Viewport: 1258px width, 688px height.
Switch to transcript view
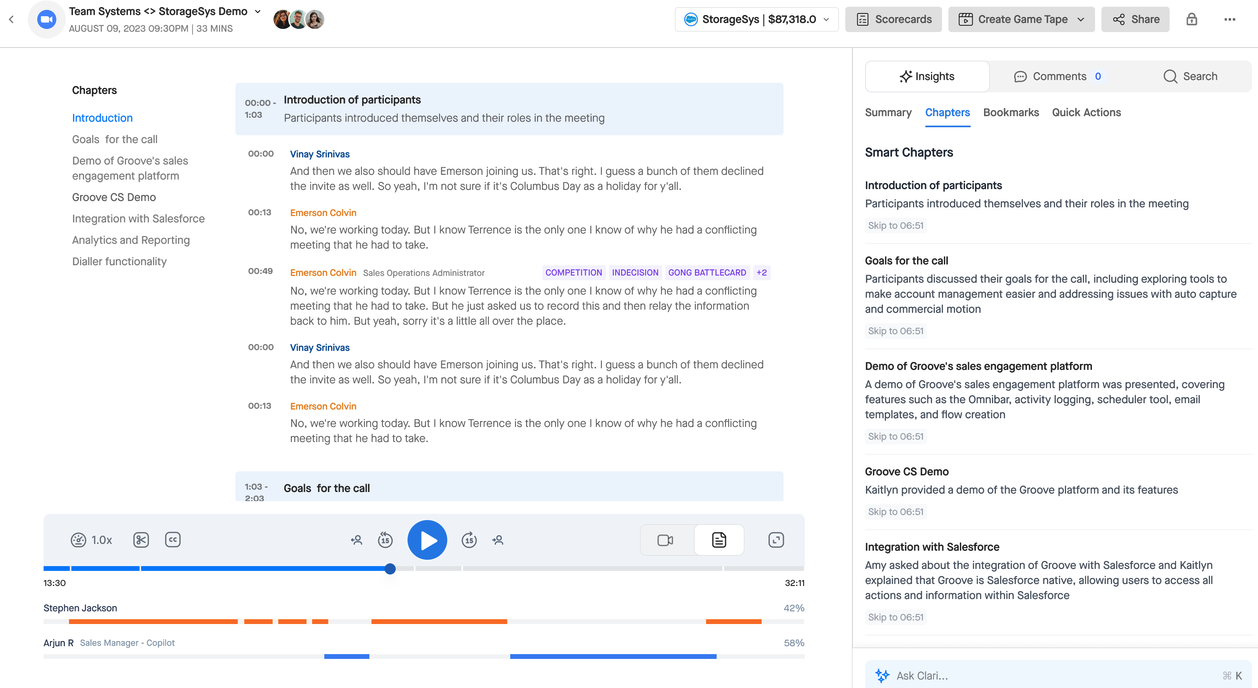(x=719, y=540)
